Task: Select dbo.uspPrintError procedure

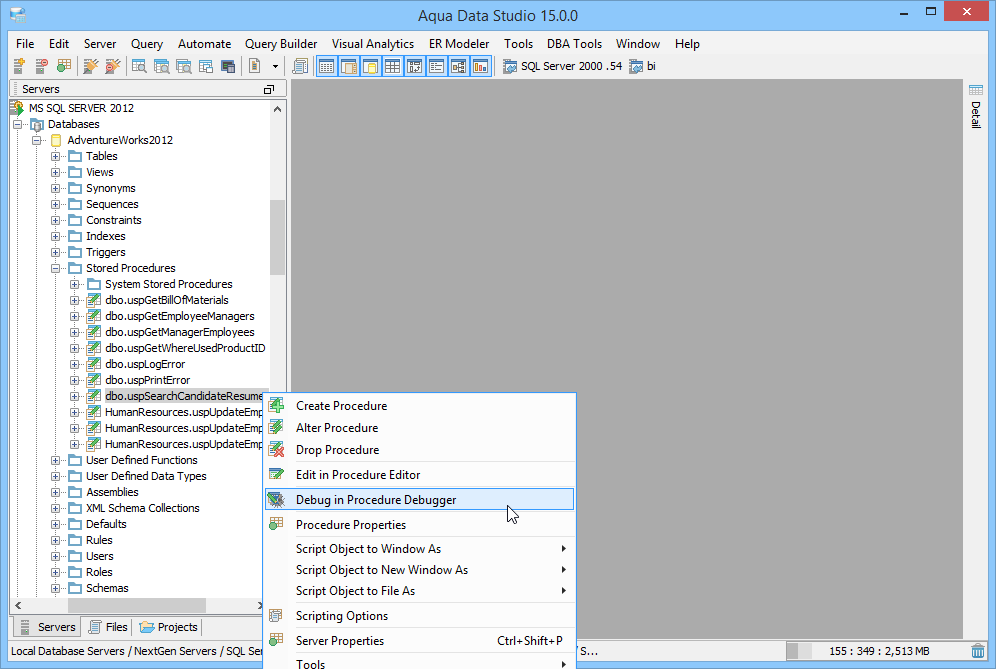Action: [x=147, y=380]
